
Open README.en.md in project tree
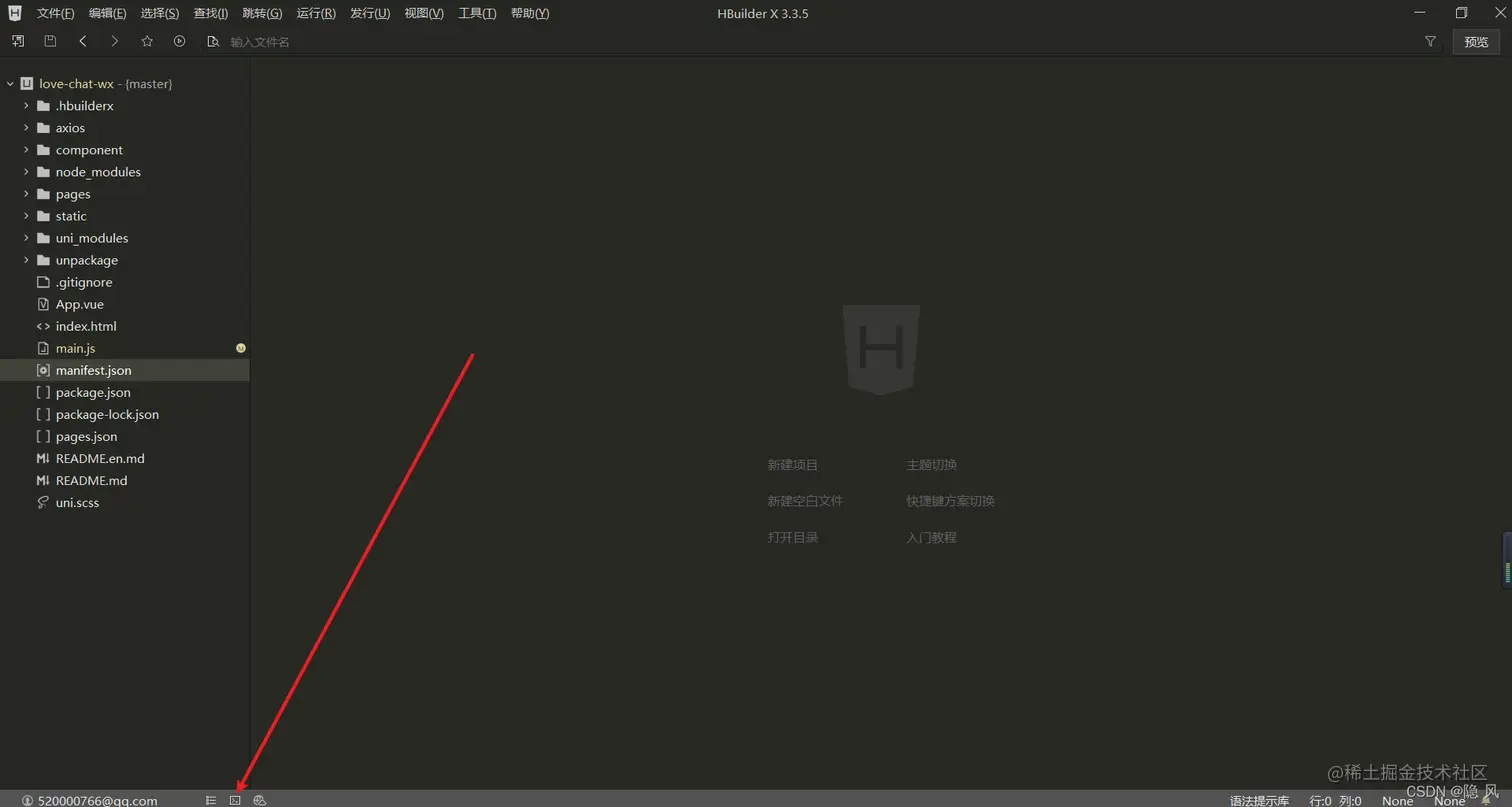pos(100,458)
